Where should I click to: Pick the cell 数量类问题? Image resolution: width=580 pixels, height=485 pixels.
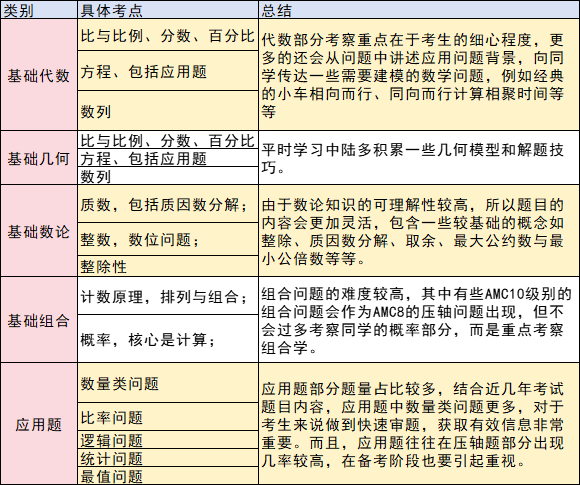click(168, 383)
